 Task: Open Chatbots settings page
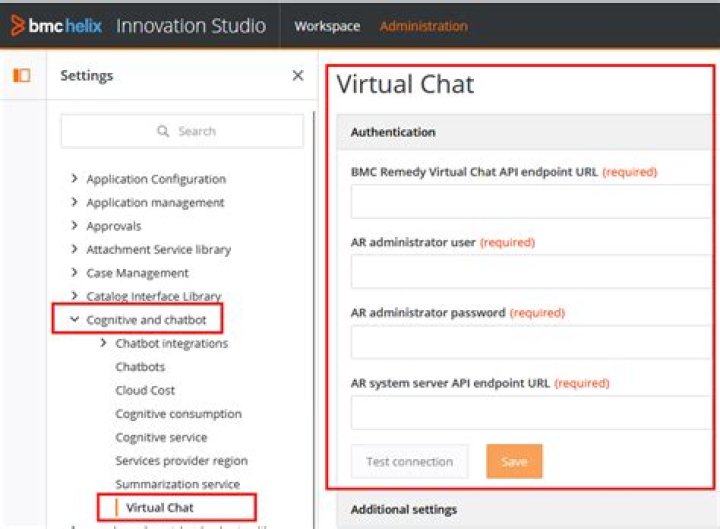(x=140, y=367)
